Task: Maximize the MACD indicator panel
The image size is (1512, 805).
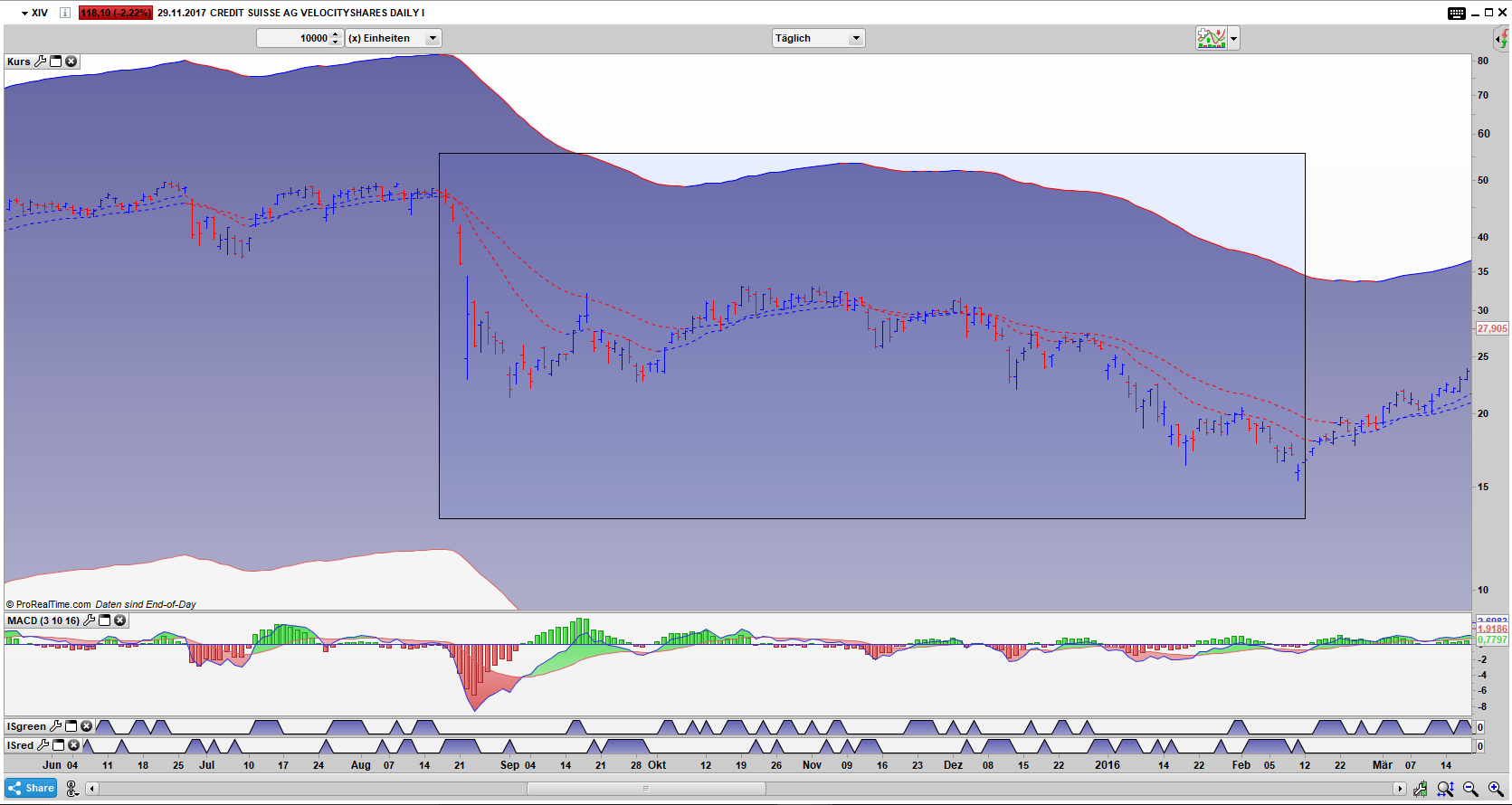Action: pyautogui.click(x=104, y=620)
